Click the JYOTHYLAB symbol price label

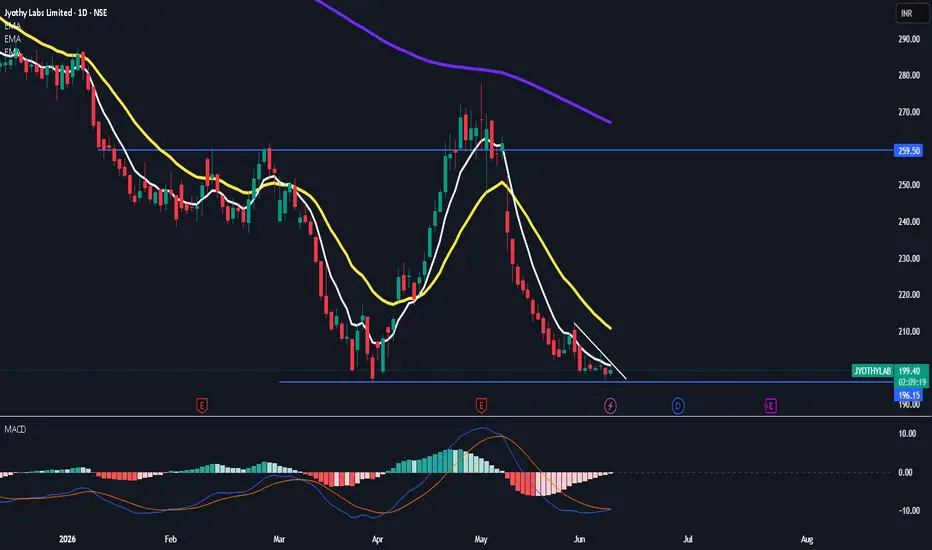[x=873, y=371]
